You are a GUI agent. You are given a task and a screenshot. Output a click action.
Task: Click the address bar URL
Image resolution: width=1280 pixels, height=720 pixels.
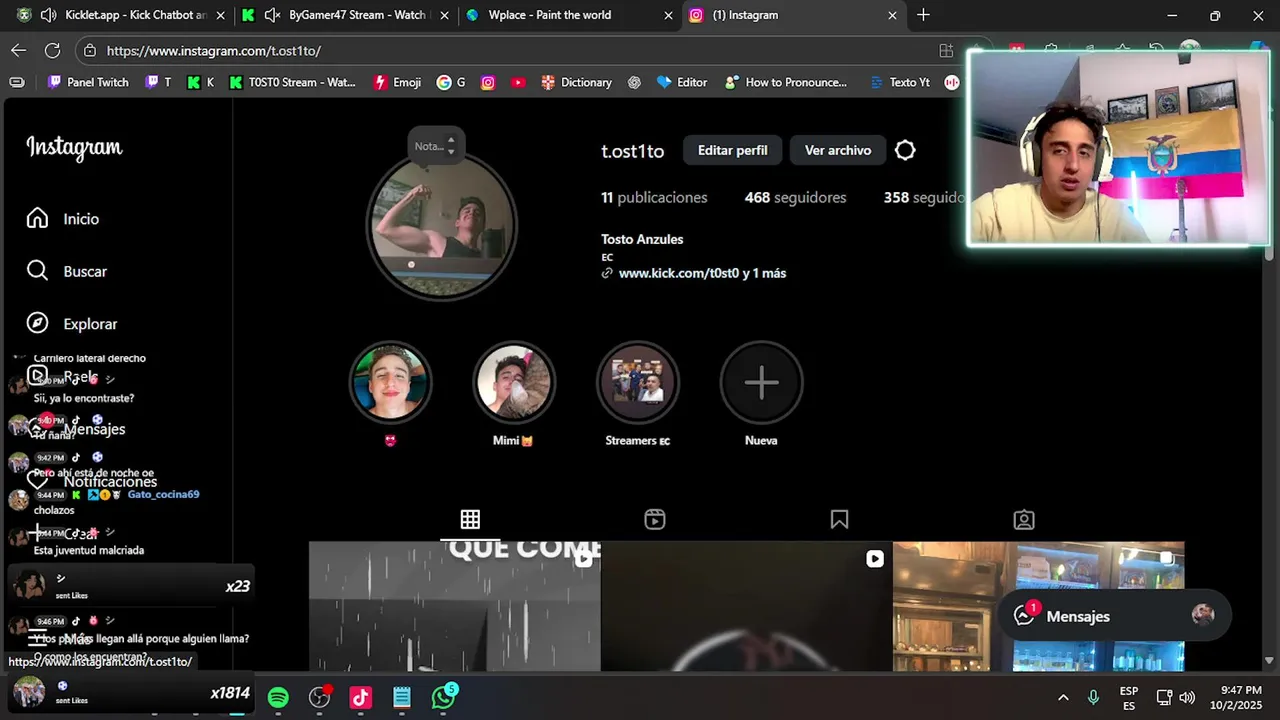(213, 50)
